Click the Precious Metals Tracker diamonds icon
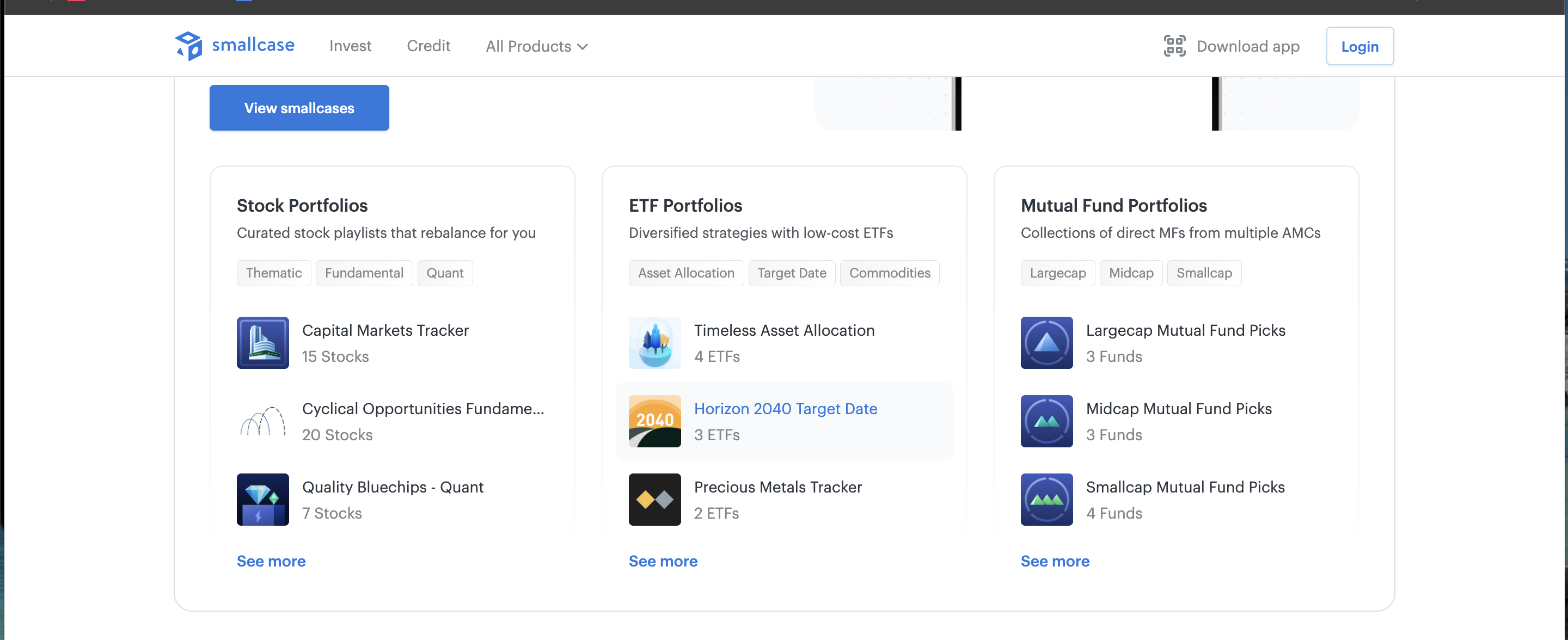The height and width of the screenshot is (640, 1568). pos(654,500)
